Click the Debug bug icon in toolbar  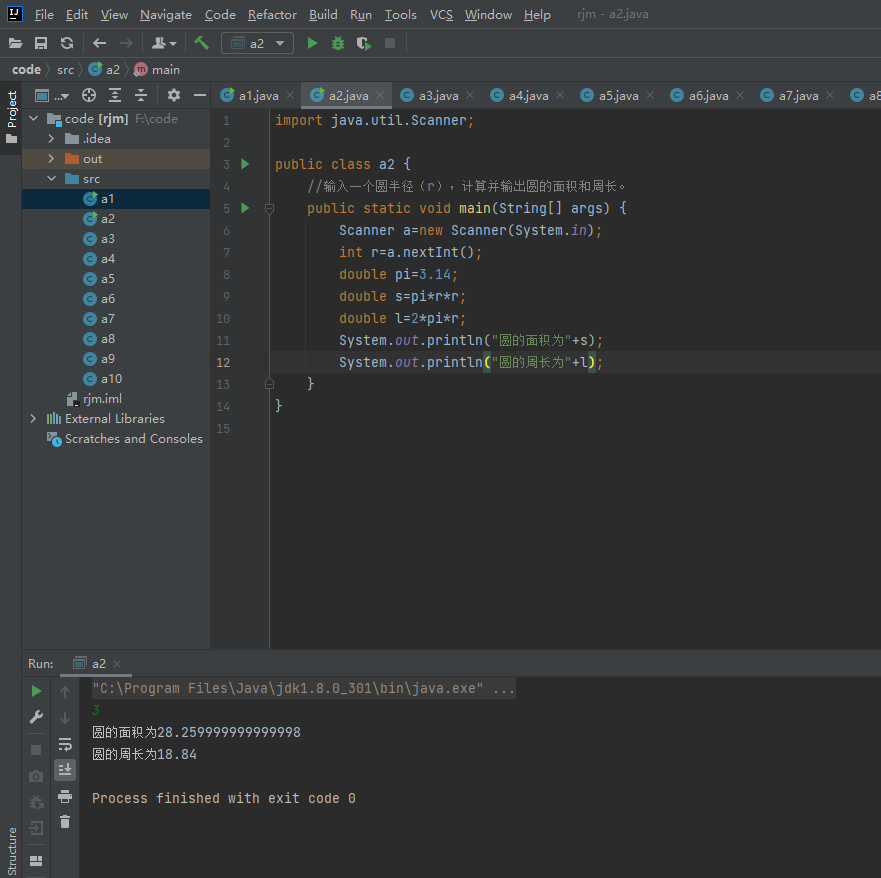point(338,43)
